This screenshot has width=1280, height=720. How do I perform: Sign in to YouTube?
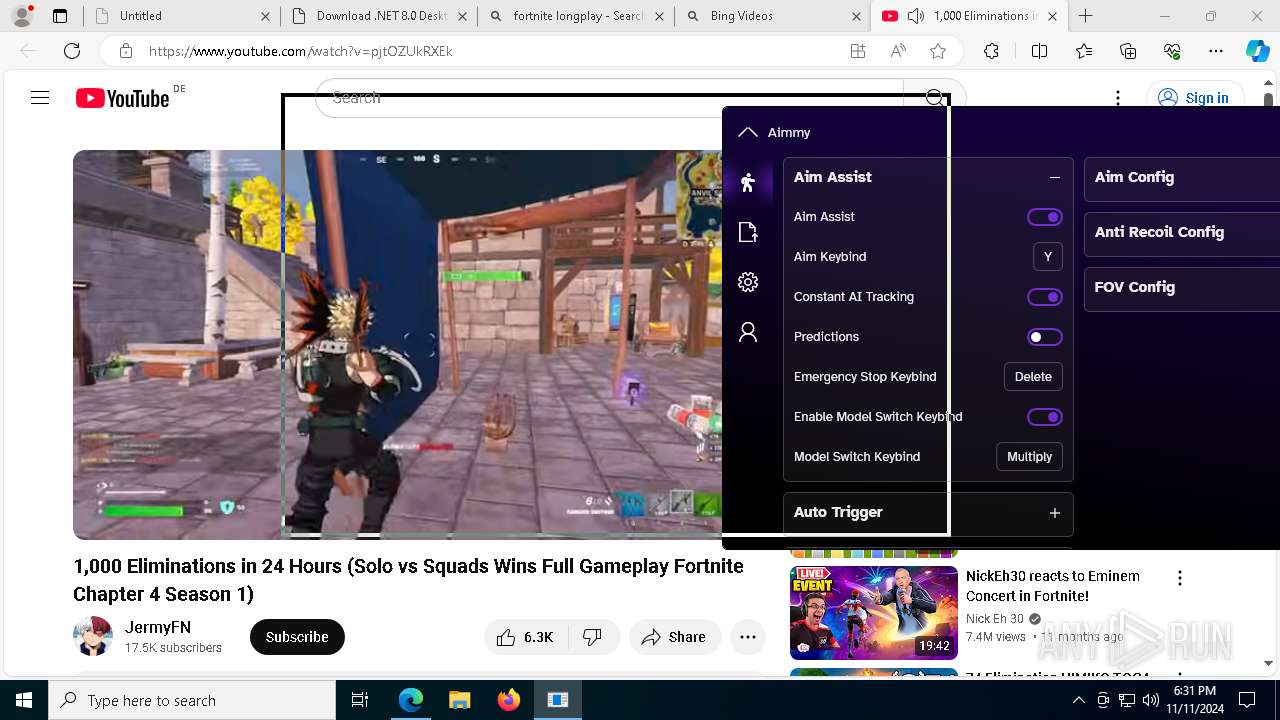(x=1194, y=98)
